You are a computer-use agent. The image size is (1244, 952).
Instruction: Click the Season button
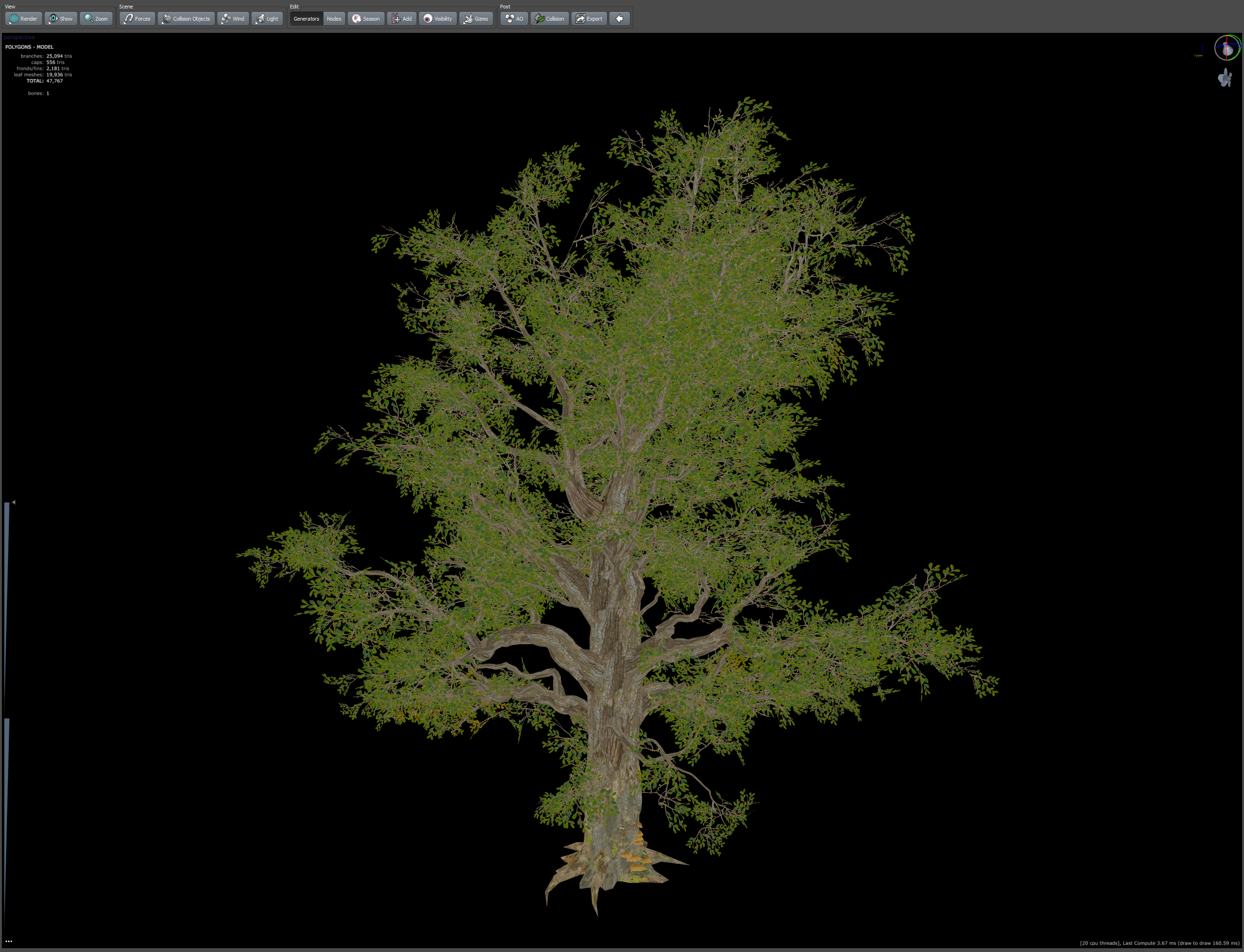point(366,19)
